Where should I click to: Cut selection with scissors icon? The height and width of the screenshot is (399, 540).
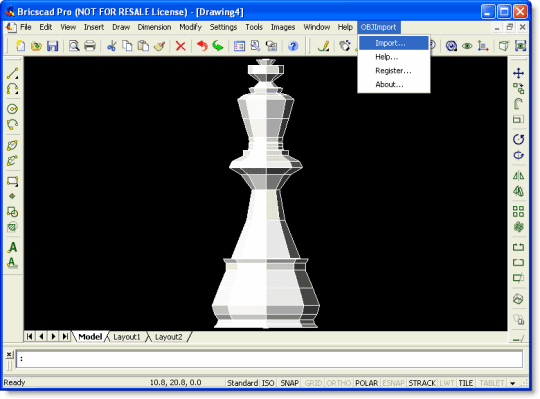click(x=111, y=46)
